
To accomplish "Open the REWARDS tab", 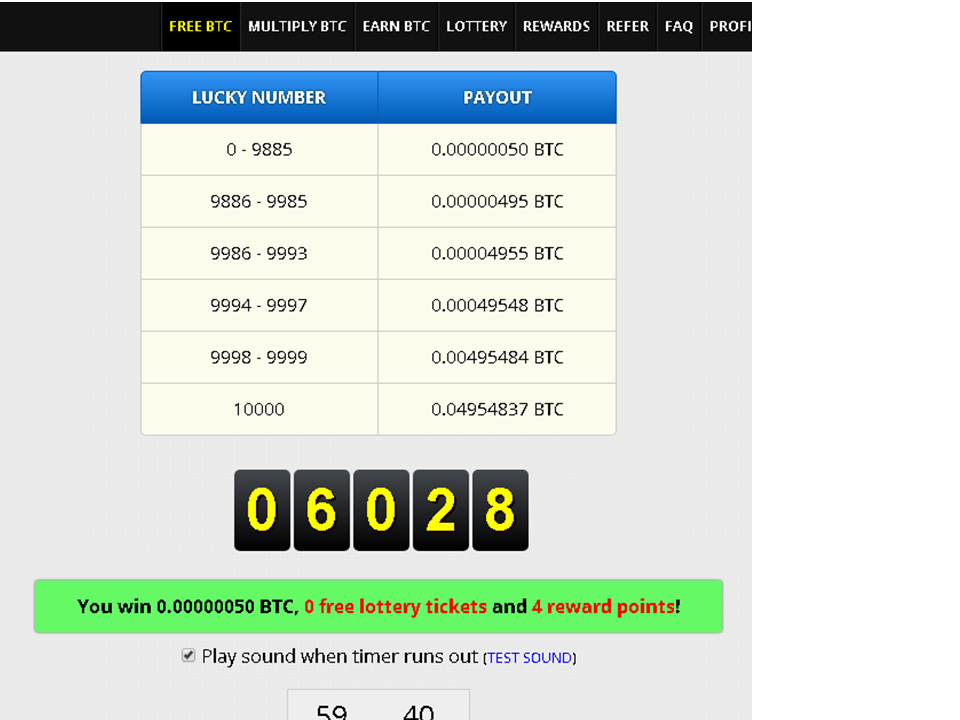I will coord(556,26).
